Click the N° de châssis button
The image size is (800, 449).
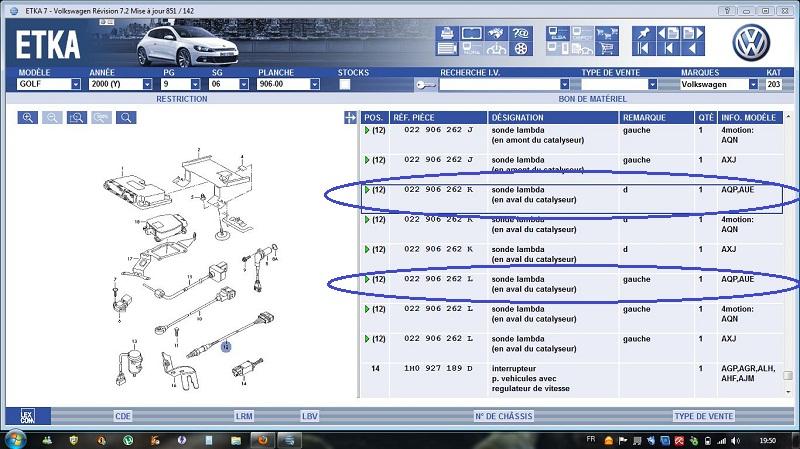(504, 416)
